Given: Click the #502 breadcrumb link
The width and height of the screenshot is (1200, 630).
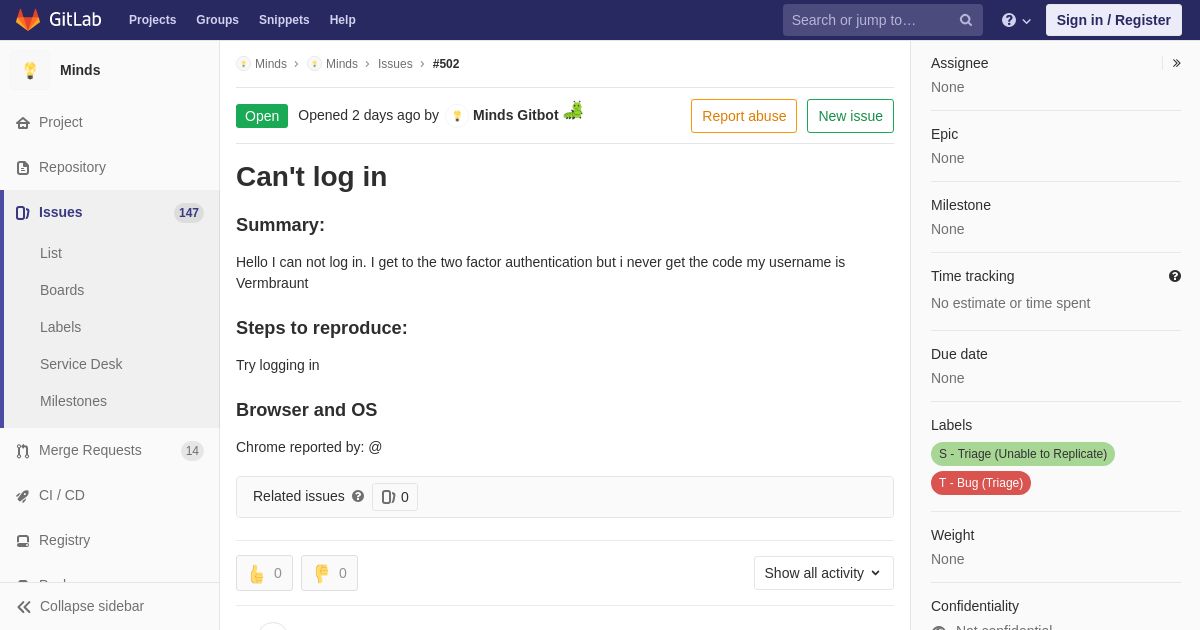Looking at the screenshot, I should tap(446, 64).
